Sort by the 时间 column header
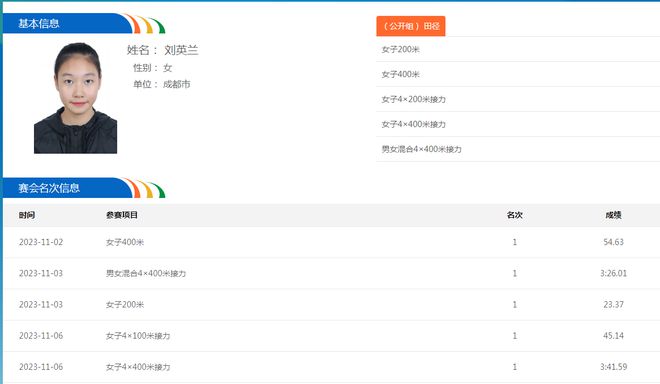The width and height of the screenshot is (660, 384). [27, 215]
